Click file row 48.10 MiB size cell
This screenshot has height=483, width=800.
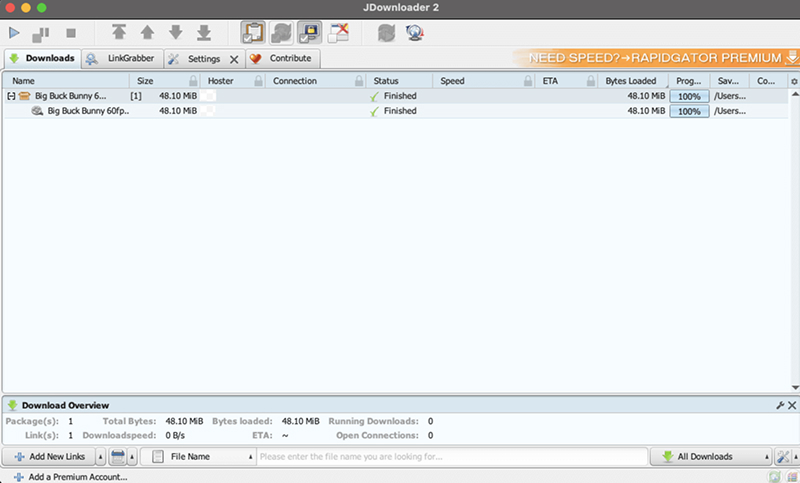point(178,111)
